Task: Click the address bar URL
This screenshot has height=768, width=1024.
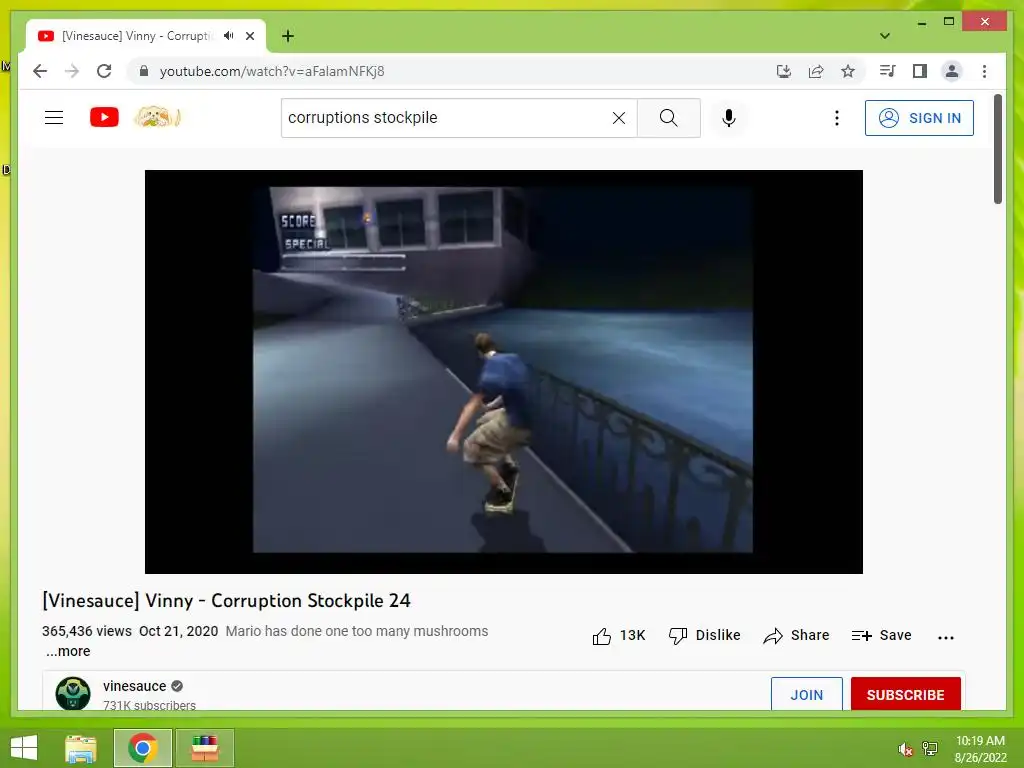Action: pos(272,71)
